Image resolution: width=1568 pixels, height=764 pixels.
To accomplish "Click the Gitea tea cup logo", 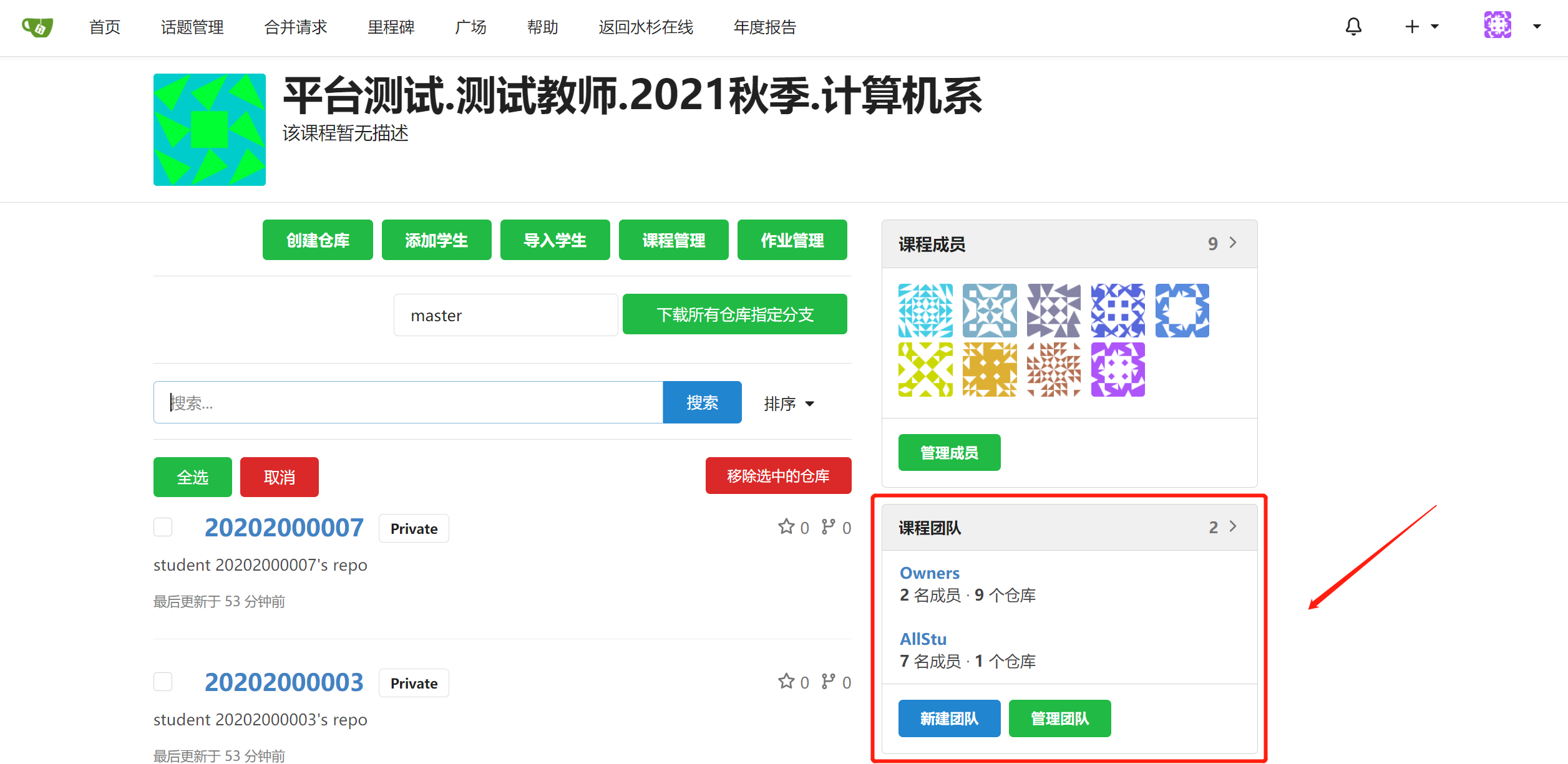I will [37, 27].
